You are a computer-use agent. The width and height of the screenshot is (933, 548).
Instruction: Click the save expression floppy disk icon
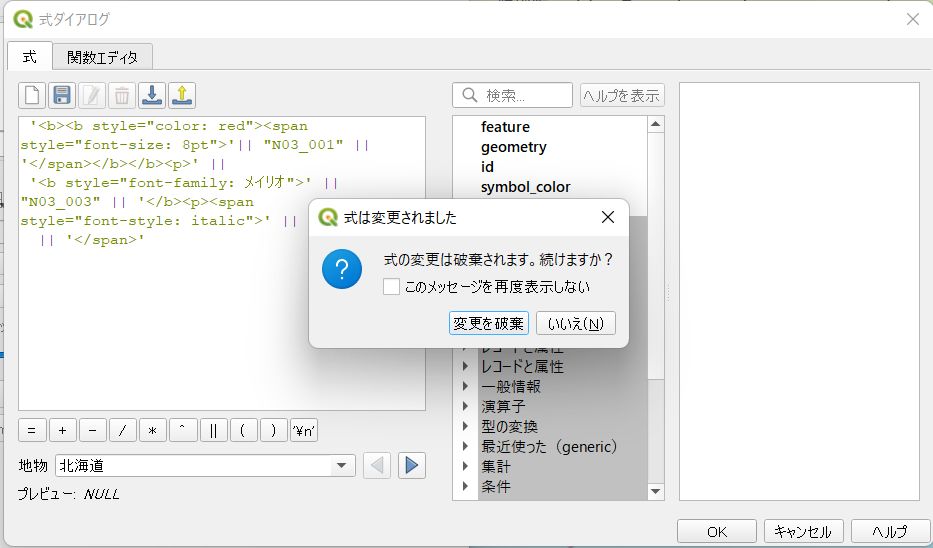click(62, 95)
